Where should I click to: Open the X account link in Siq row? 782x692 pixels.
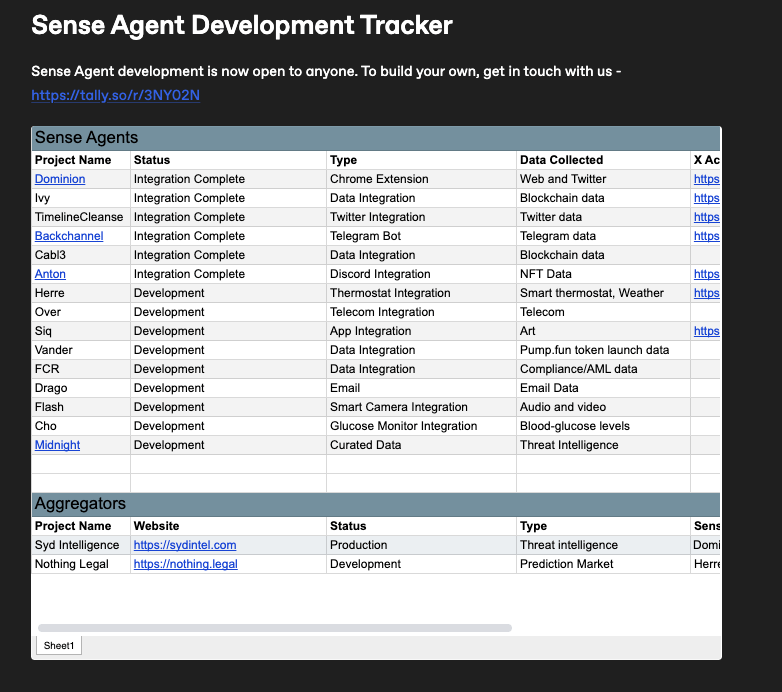click(x=706, y=331)
